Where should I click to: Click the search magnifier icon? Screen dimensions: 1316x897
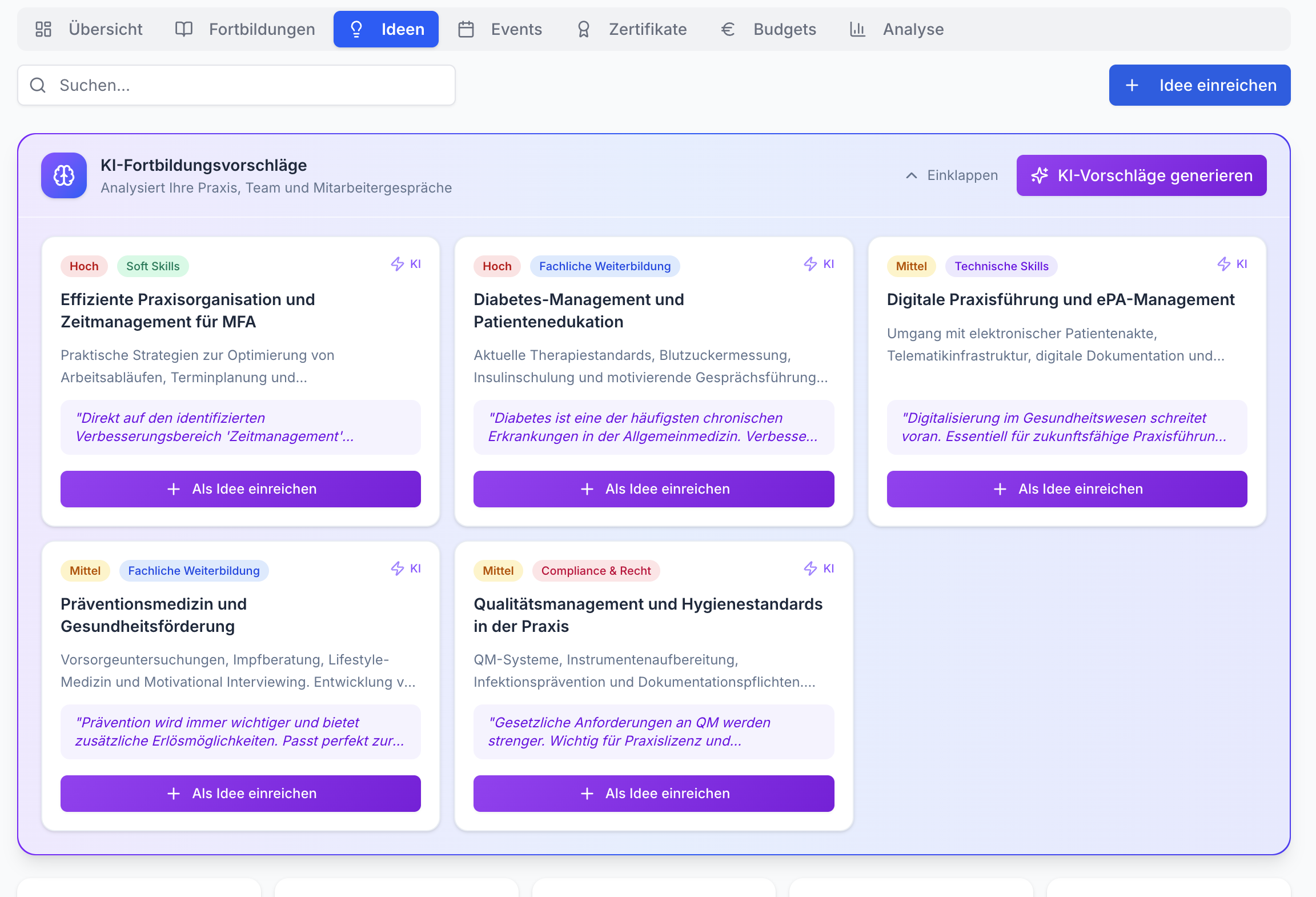pyautogui.click(x=38, y=85)
